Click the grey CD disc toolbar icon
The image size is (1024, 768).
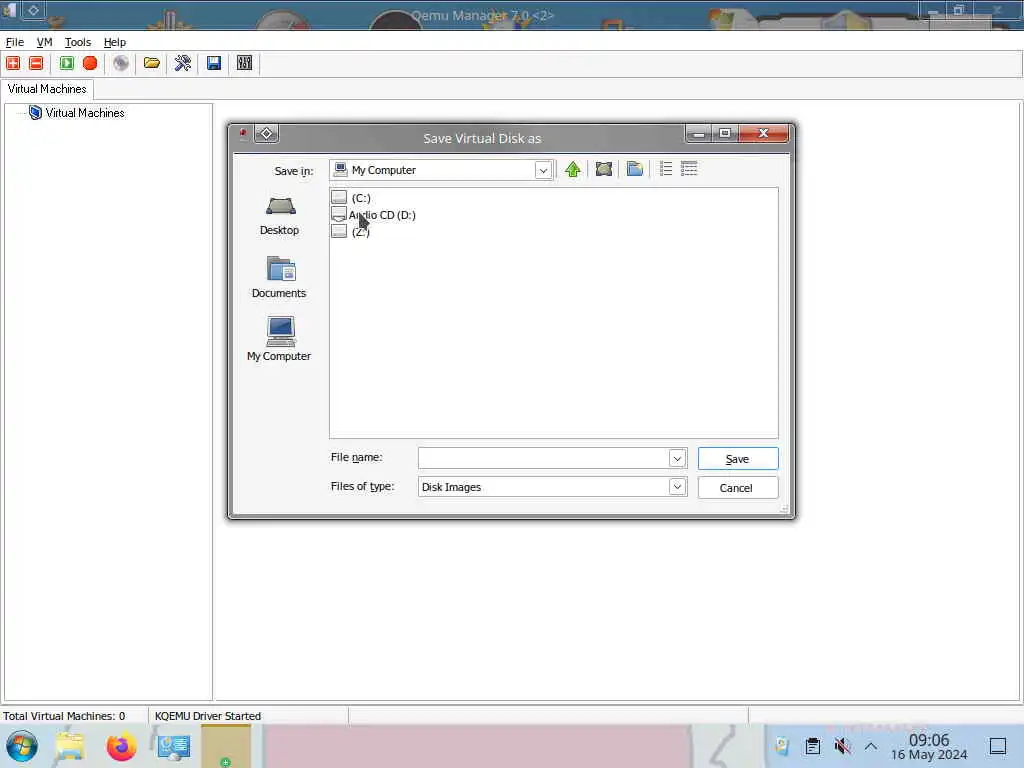[121, 63]
